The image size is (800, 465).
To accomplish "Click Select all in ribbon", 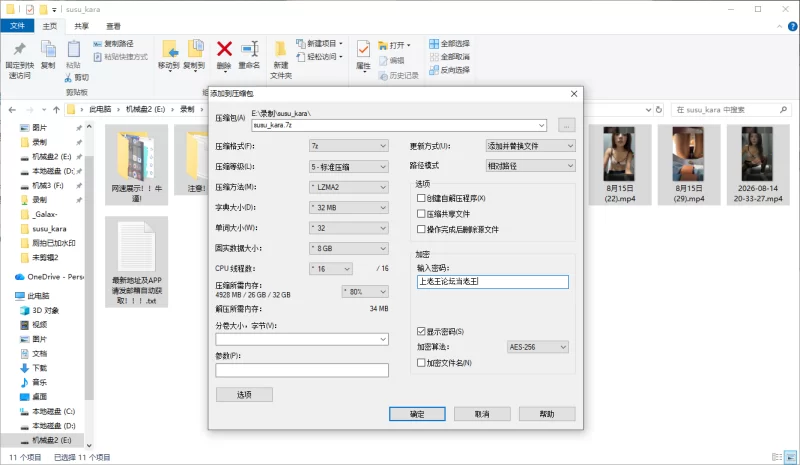I will 449,44.
